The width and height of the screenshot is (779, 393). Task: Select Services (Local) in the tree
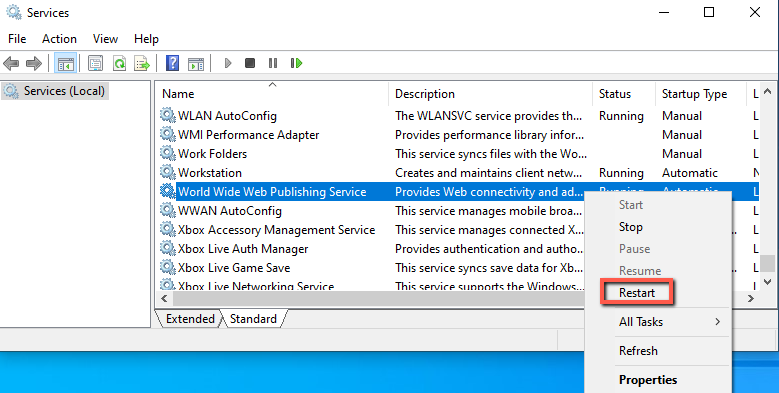[x=55, y=91]
